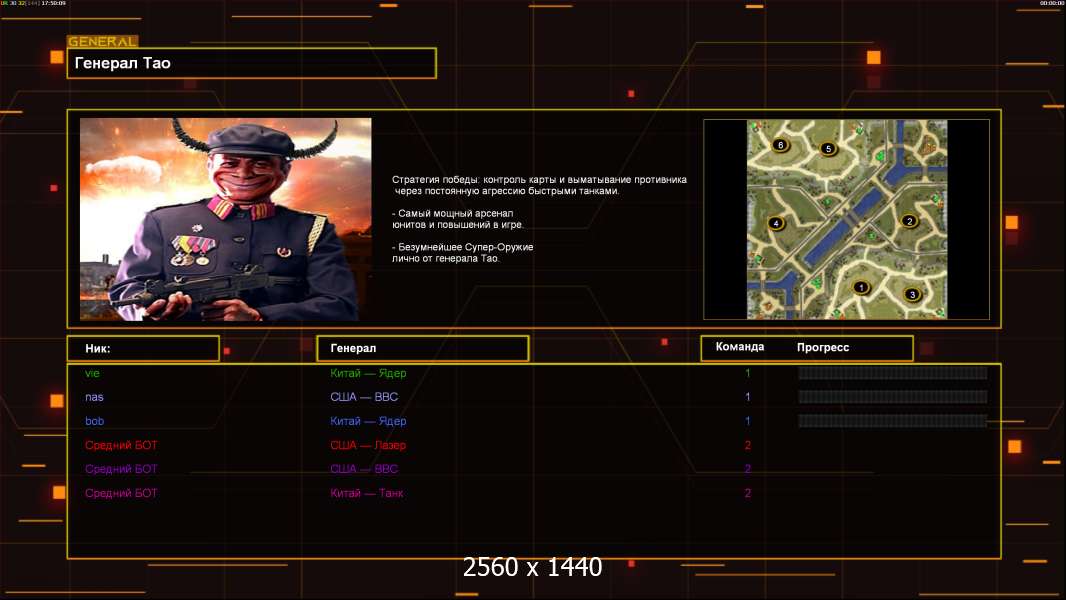Click start position marker 4 on the minimap
The height and width of the screenshot is (600, 1066).
tap(776, 223)
